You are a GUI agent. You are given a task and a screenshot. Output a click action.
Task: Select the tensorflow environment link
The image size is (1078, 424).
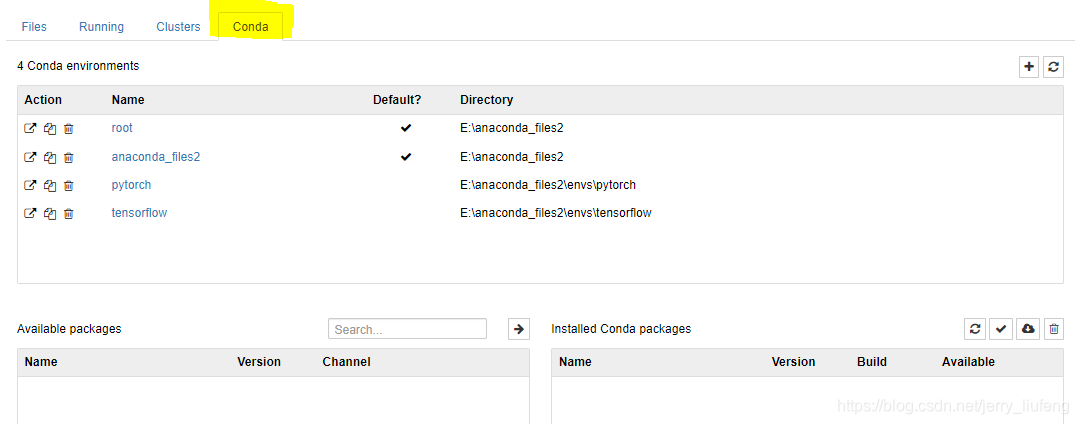(x=140, y=213)
